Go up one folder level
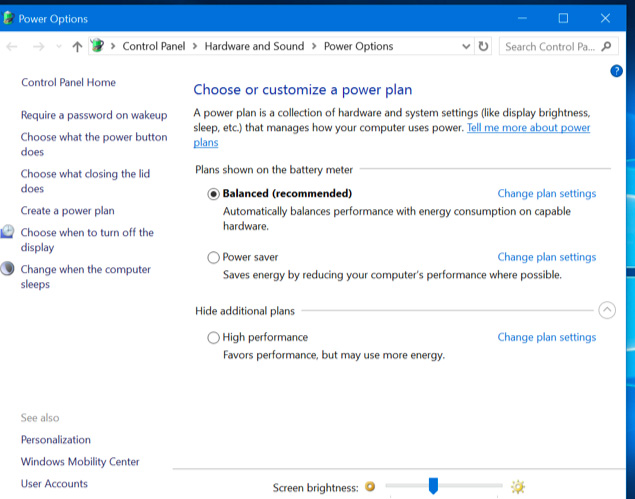This screenshot has height=499, width=635. coord(77,47)
